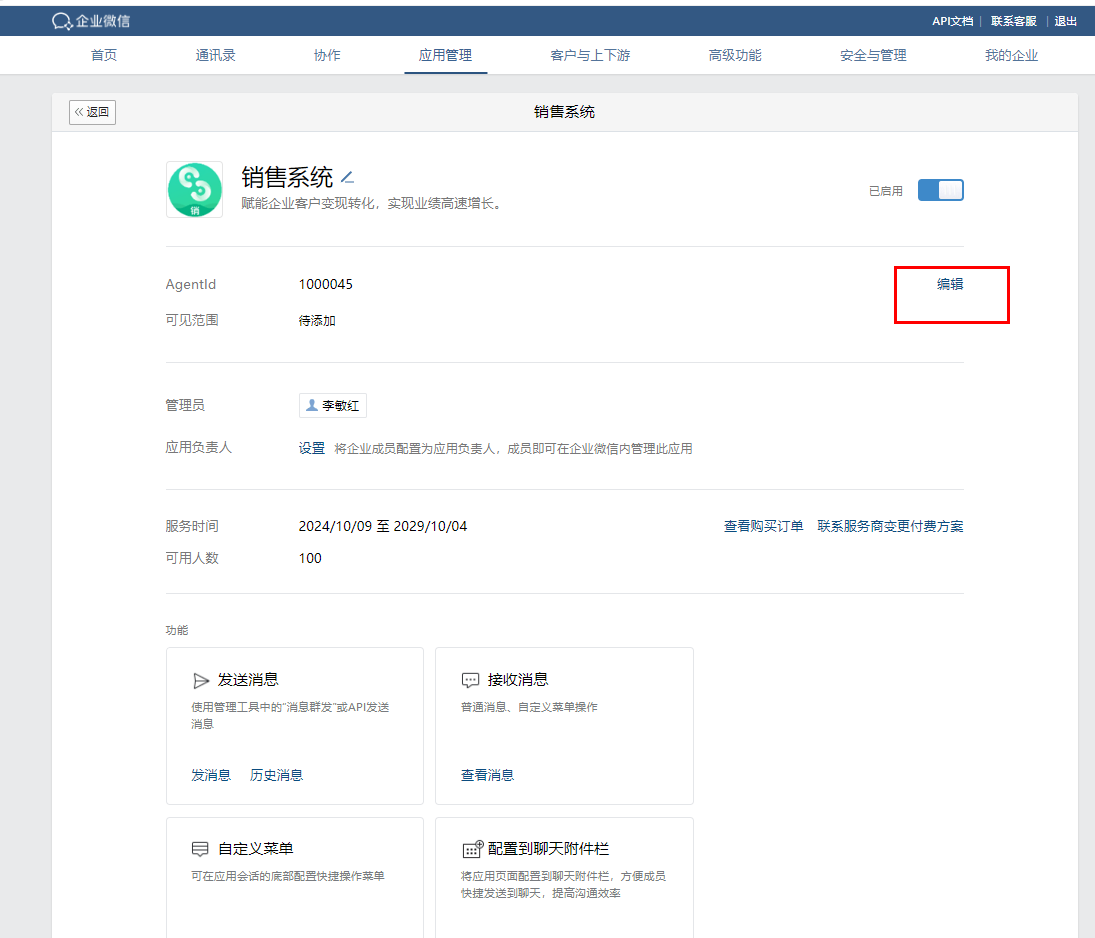Click the 李敏红 administrator avatar tag
The width and height of the screenshot is (1095, 938).
pyautogui.click(x=332, y=405)
